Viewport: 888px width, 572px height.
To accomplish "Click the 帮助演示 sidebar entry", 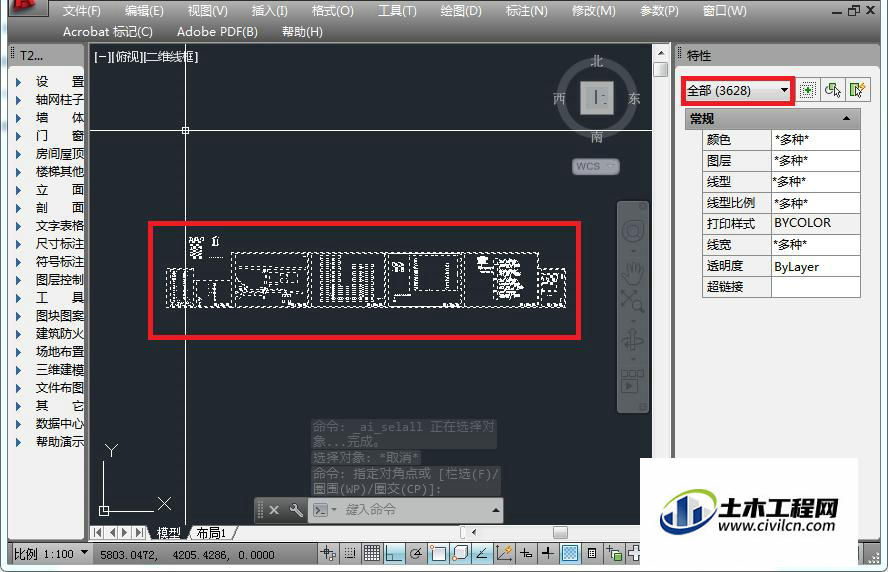I will tap(59, 442).
